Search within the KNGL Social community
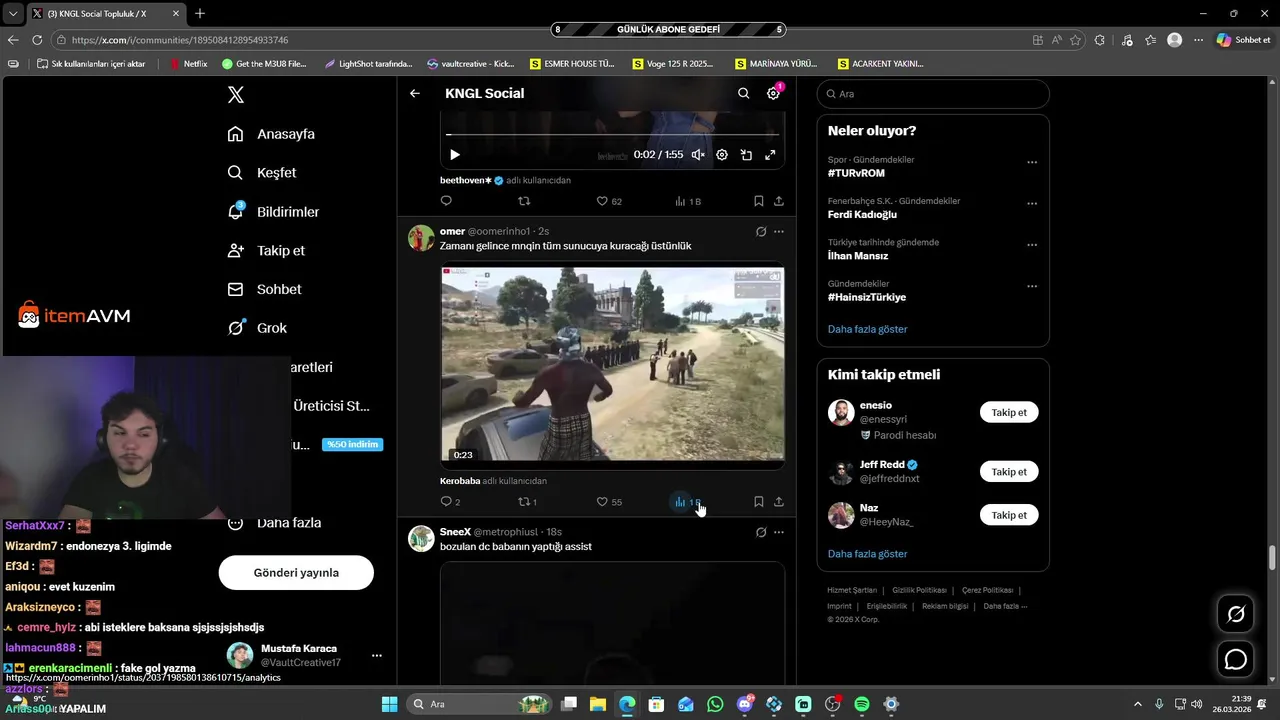 coord(743,93)
